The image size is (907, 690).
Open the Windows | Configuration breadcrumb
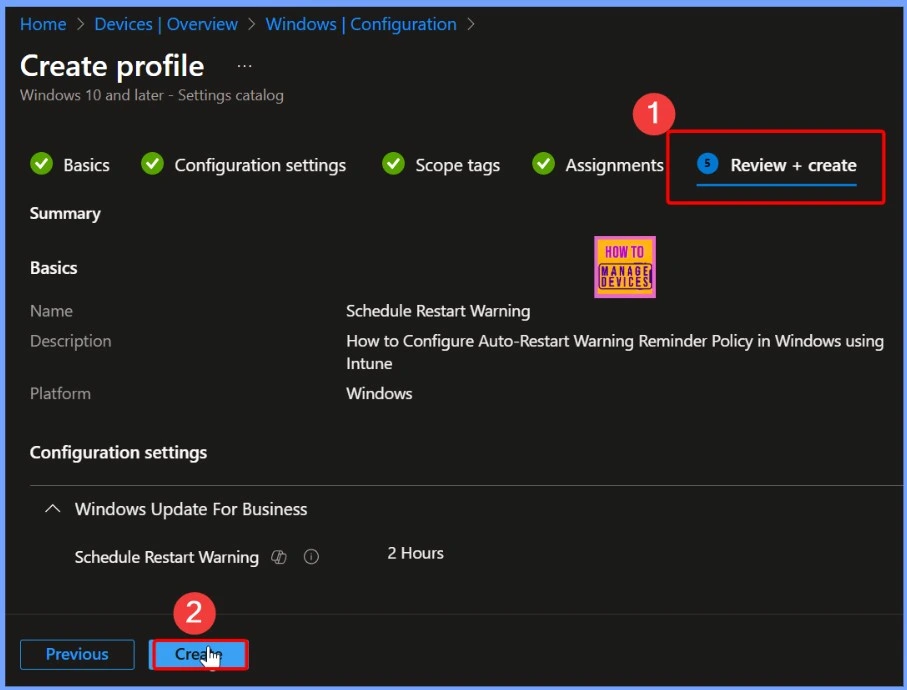click(x=360, y=24)
